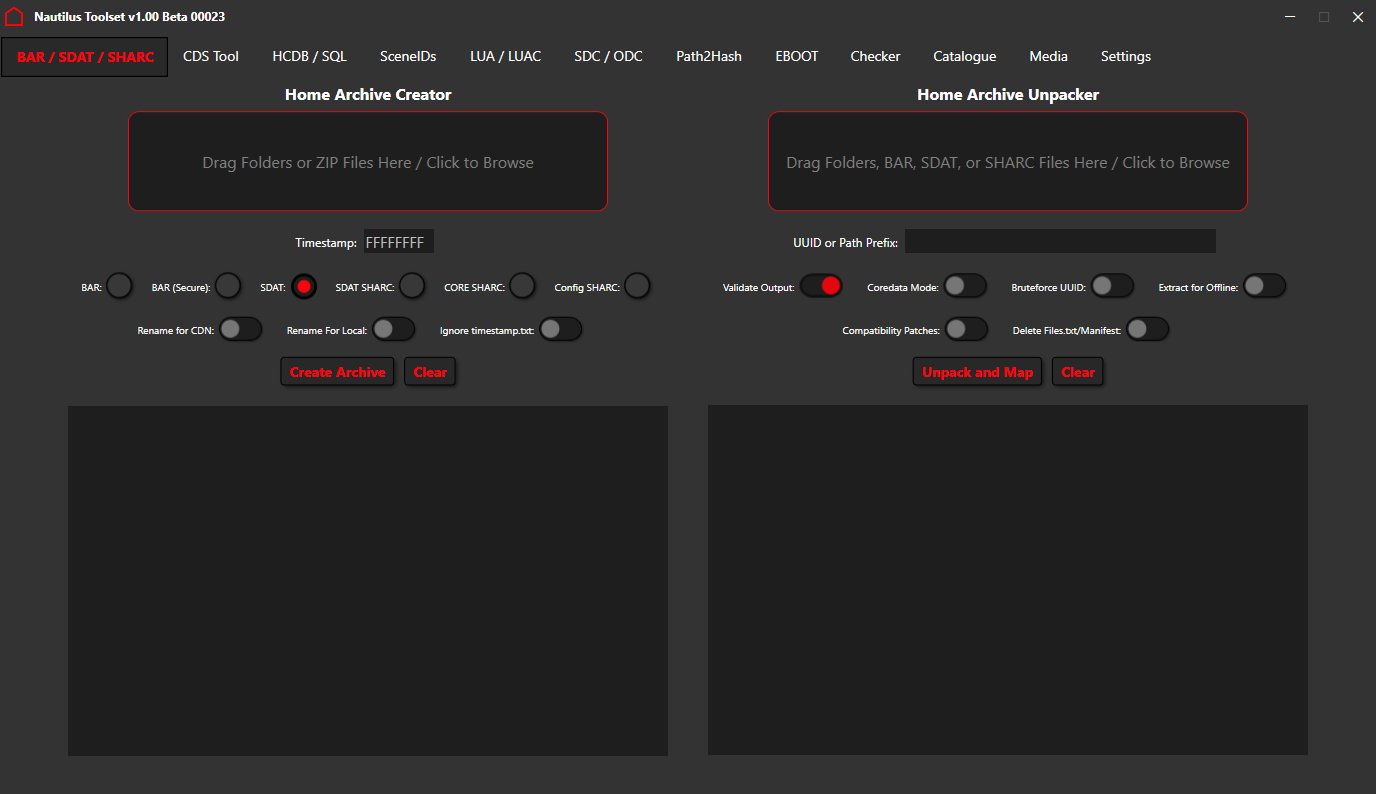Toggle Ignore timestamp.txt option
Image resolution: width=1376 pixels, height=794 pixels.
tap(560, 330)
